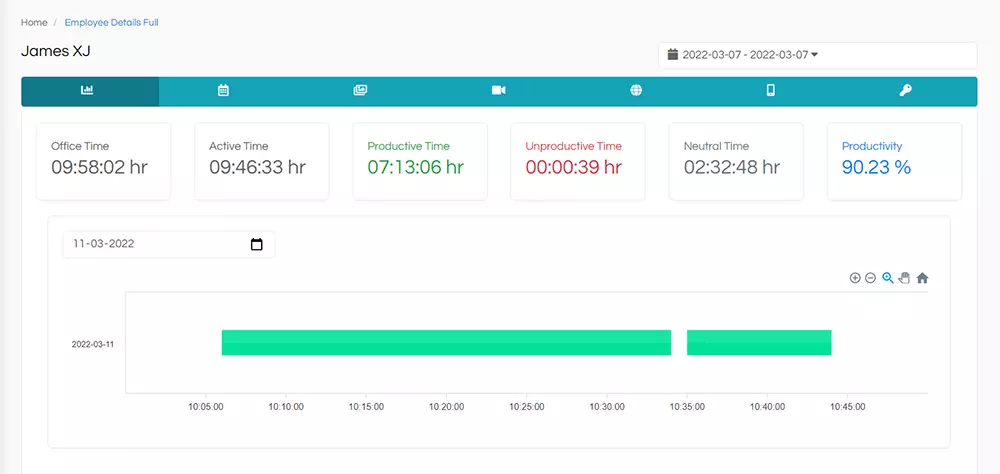Click Employee Details Full breadcrumb link

click(112, 22)
